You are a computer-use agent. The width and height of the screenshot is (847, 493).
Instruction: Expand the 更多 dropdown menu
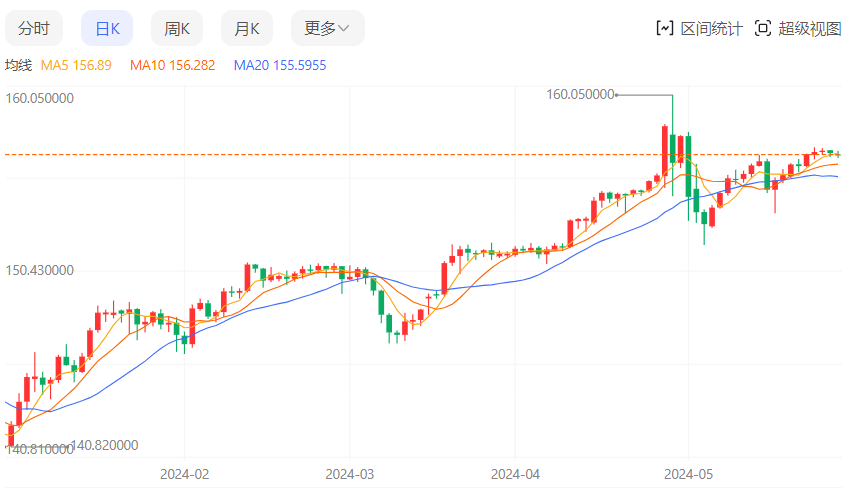click(320, 28)
